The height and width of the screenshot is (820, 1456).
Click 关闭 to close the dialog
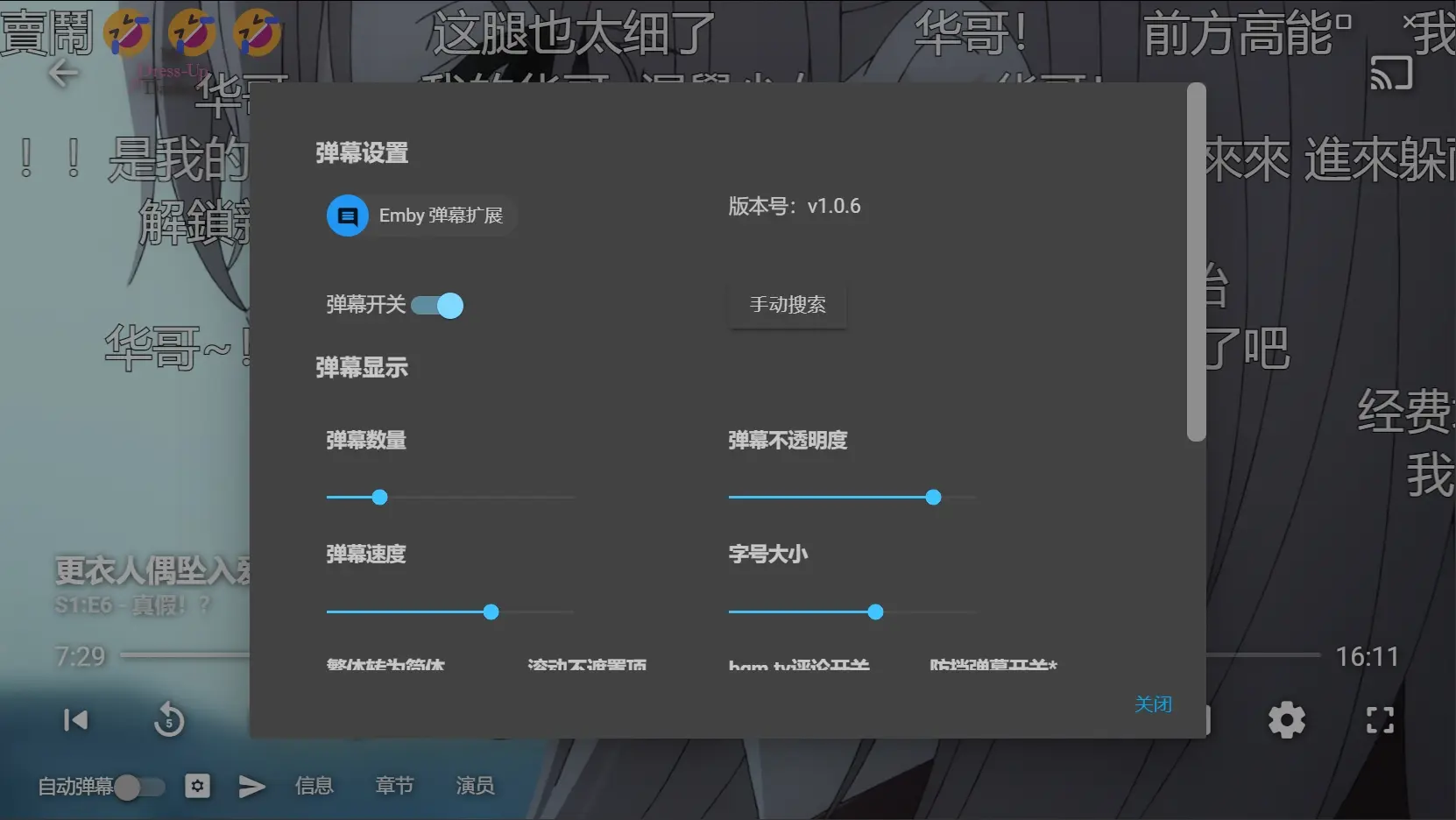1152,704
